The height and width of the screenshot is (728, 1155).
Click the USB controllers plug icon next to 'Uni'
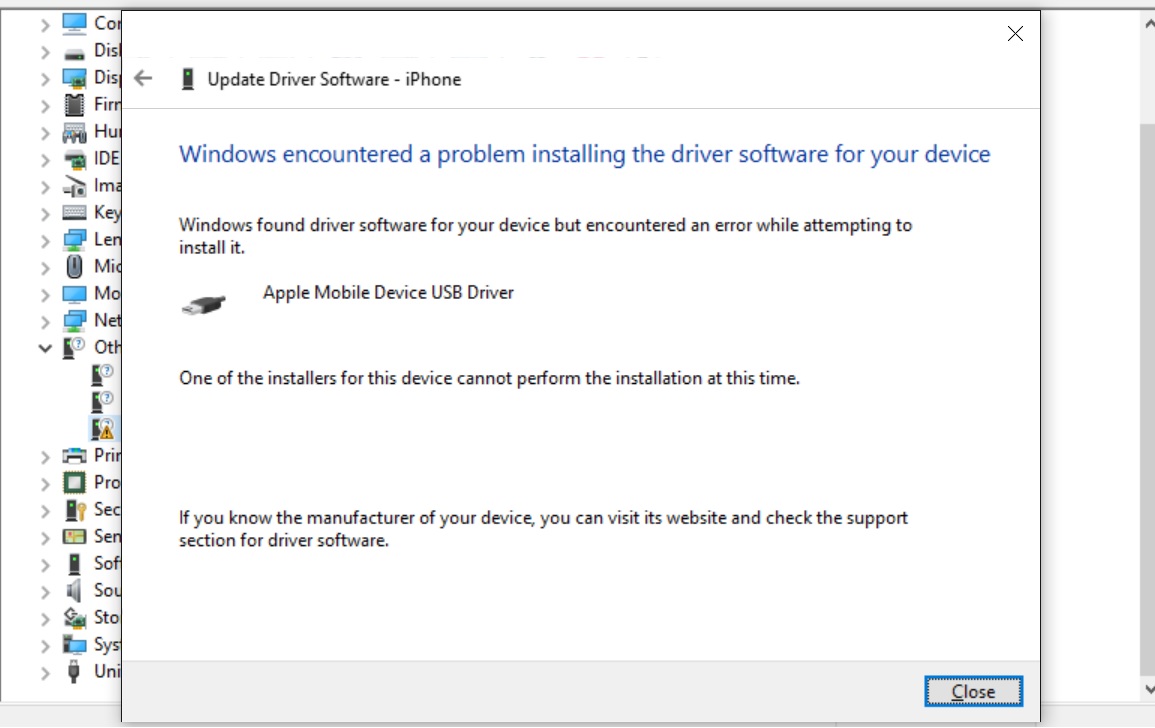[x=73, y=671]
